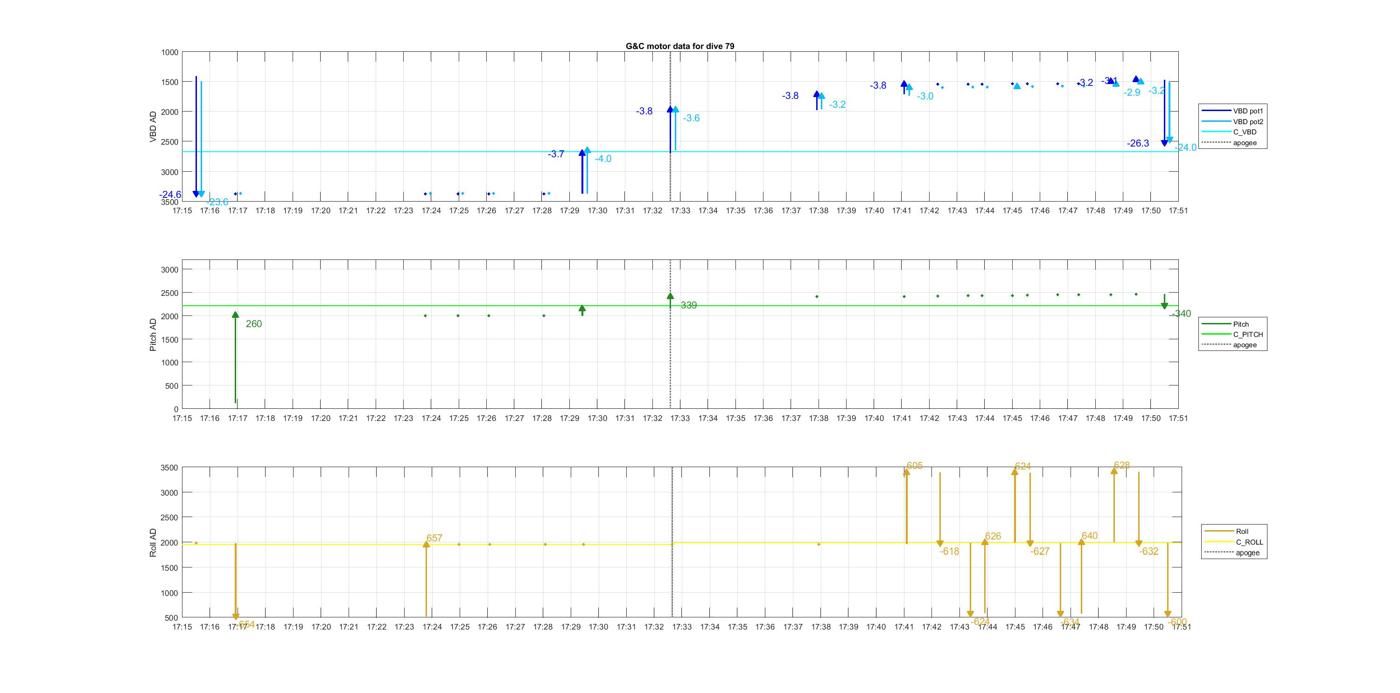Click the '-24.0' data label
The image size is (1400, 693).
tap(1186, 148)
